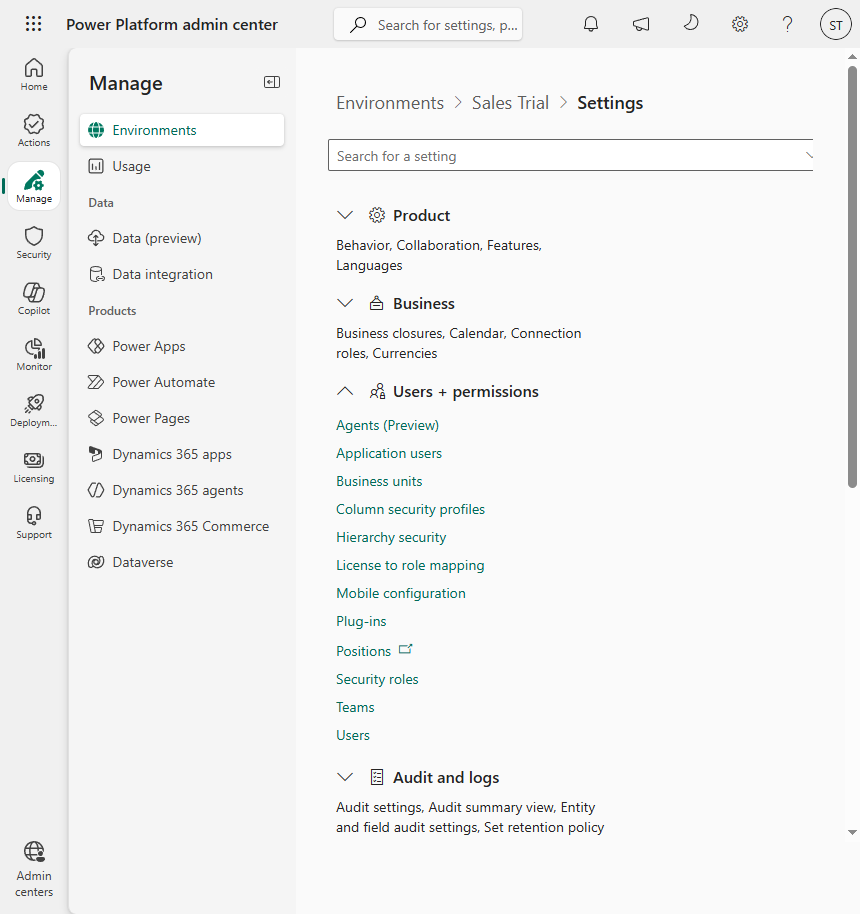
Task: Open Security roles link
Action: (x=377, y=679)
